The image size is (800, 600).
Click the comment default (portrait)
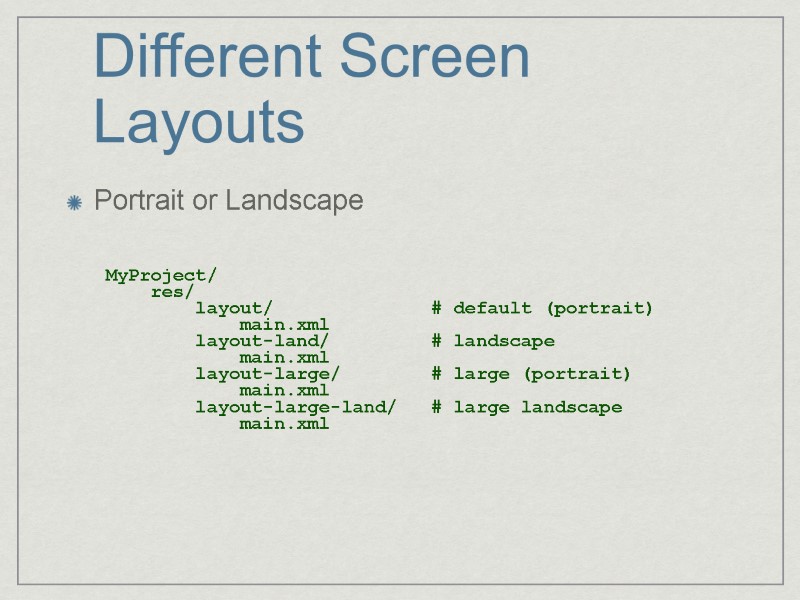pyautogui.click(x=544, y=308)
